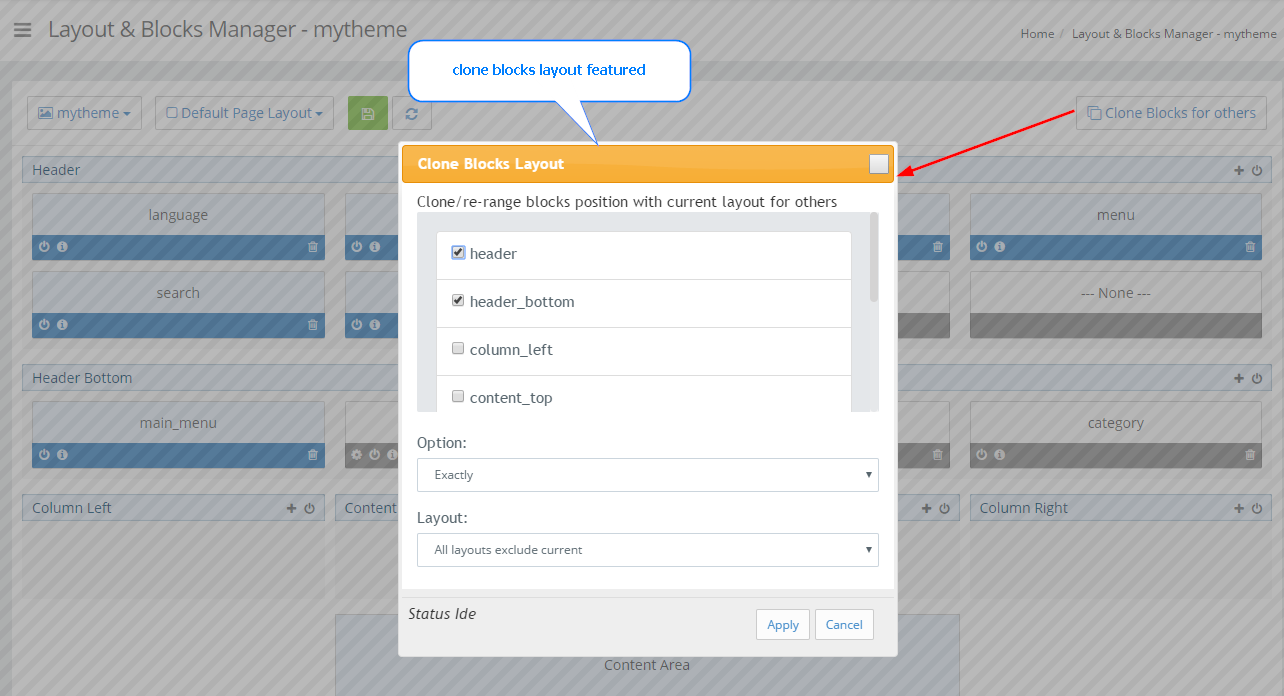Delete the language block via trash icon
The image size is (1284, 696).
point(313,246)
